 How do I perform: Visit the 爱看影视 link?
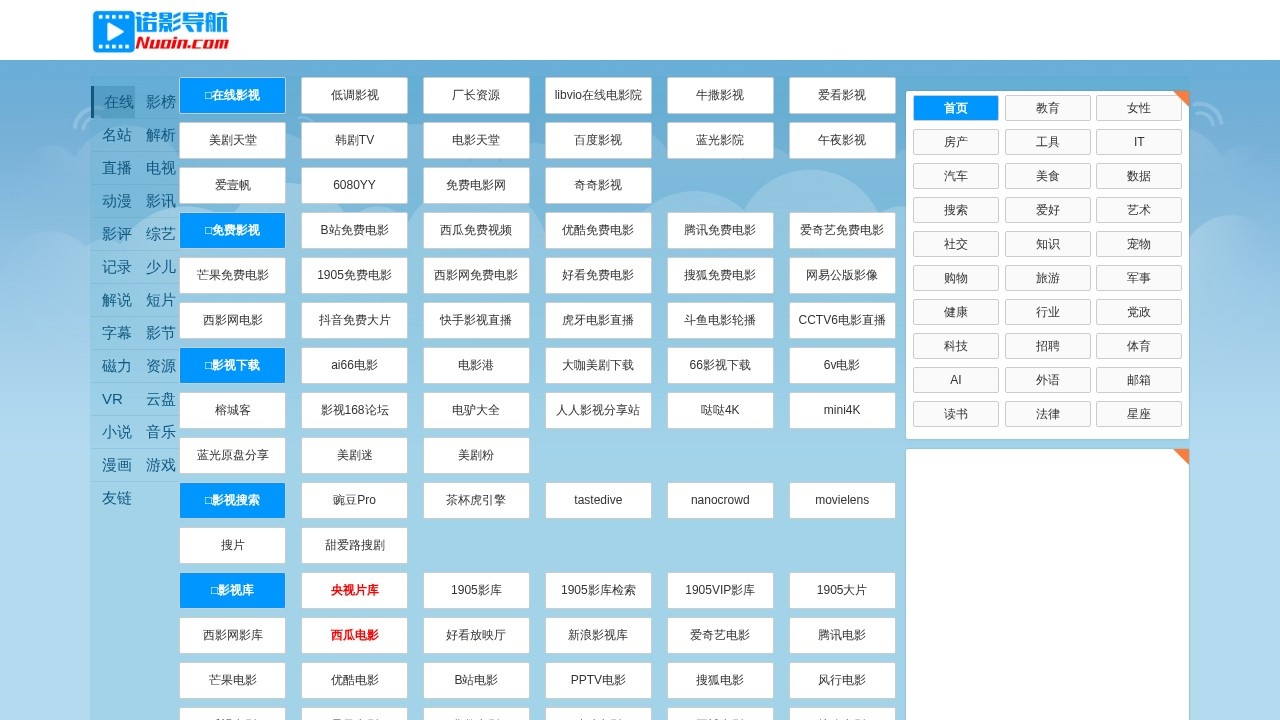coord(842,96)
